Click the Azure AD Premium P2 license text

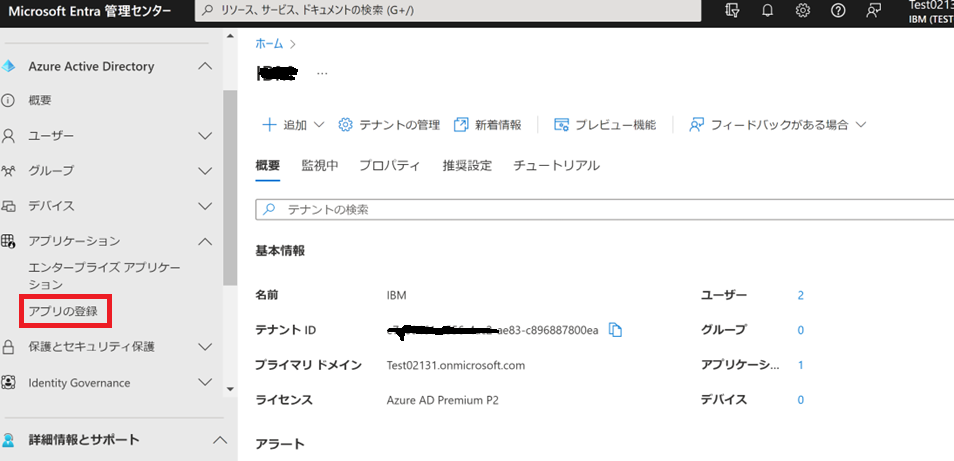point(443,400)
